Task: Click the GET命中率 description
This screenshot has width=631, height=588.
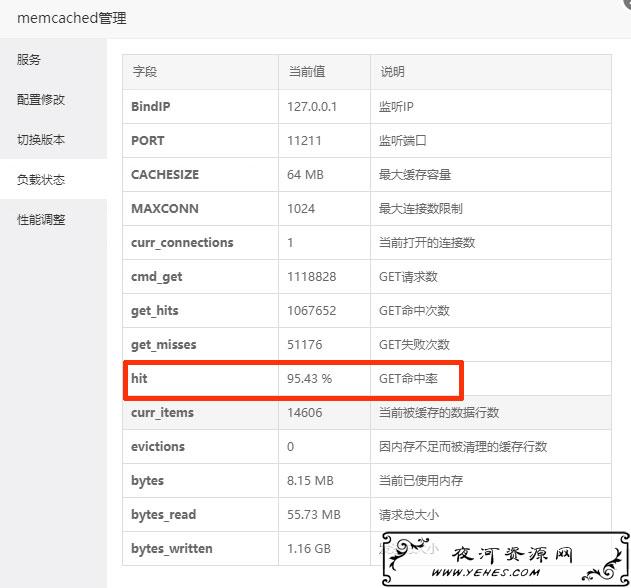Action: click(x=408, y=378)
